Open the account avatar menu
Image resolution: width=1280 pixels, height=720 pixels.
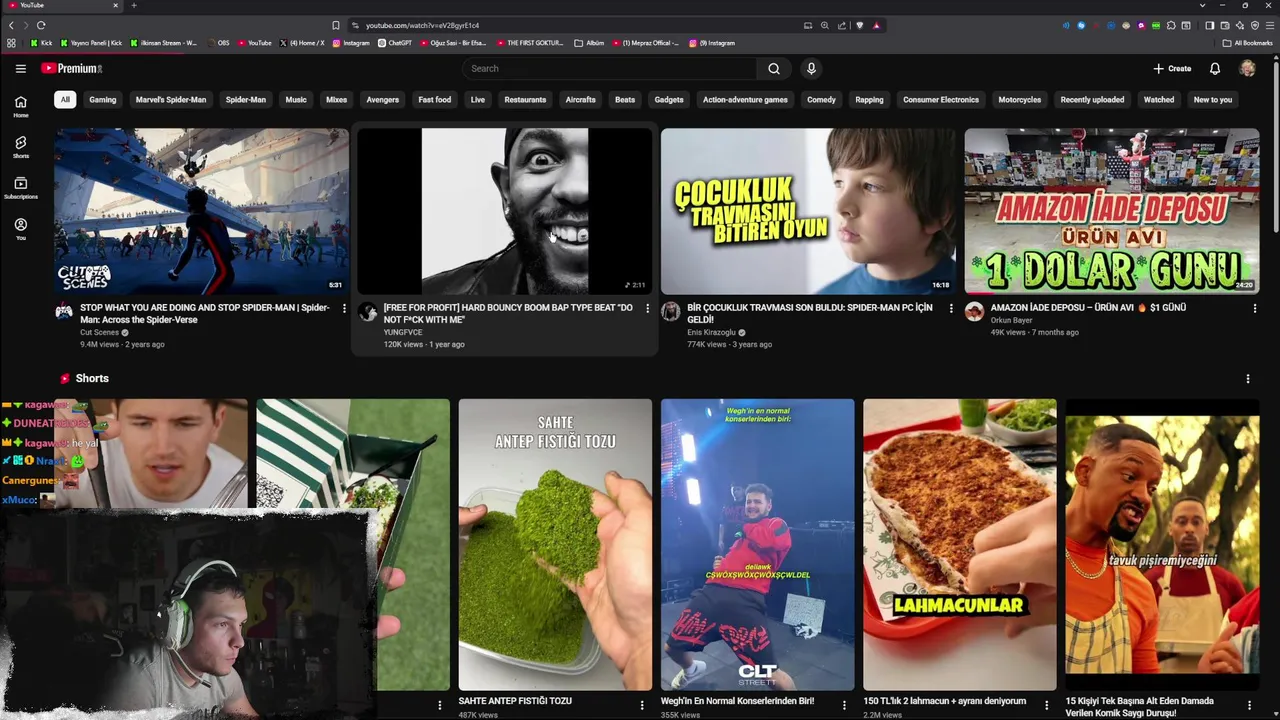[x=1247, y=68]
